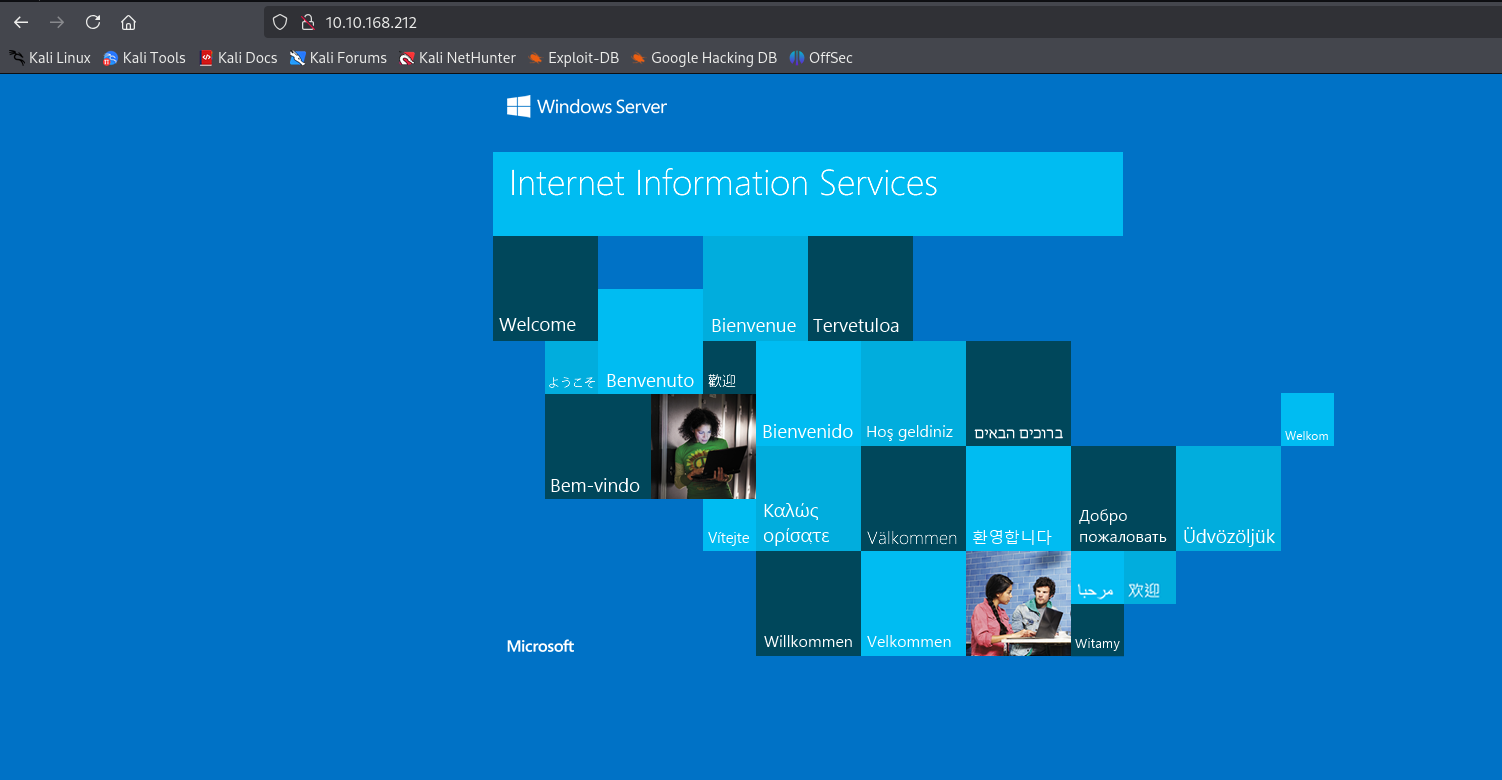The height and width of the screenshot is (780, 1502).
Task: Click the browser Forward arrow button
Action: click(x=57, y=22)
